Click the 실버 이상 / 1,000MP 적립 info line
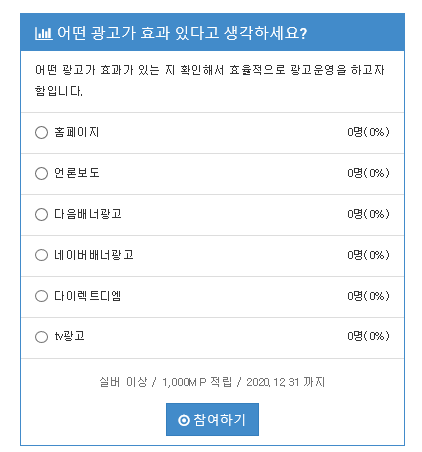This screenshot has width=422, height=452. click(x=212, y=382)
